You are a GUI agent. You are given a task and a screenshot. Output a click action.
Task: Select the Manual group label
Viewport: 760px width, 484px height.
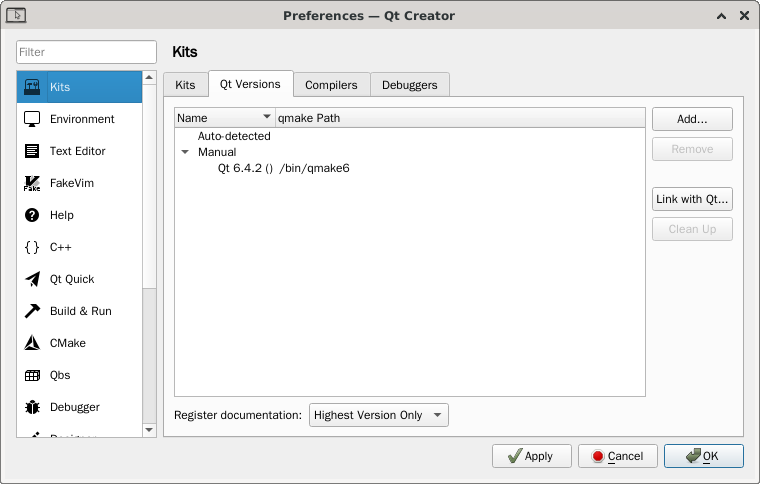pos(217,152)
